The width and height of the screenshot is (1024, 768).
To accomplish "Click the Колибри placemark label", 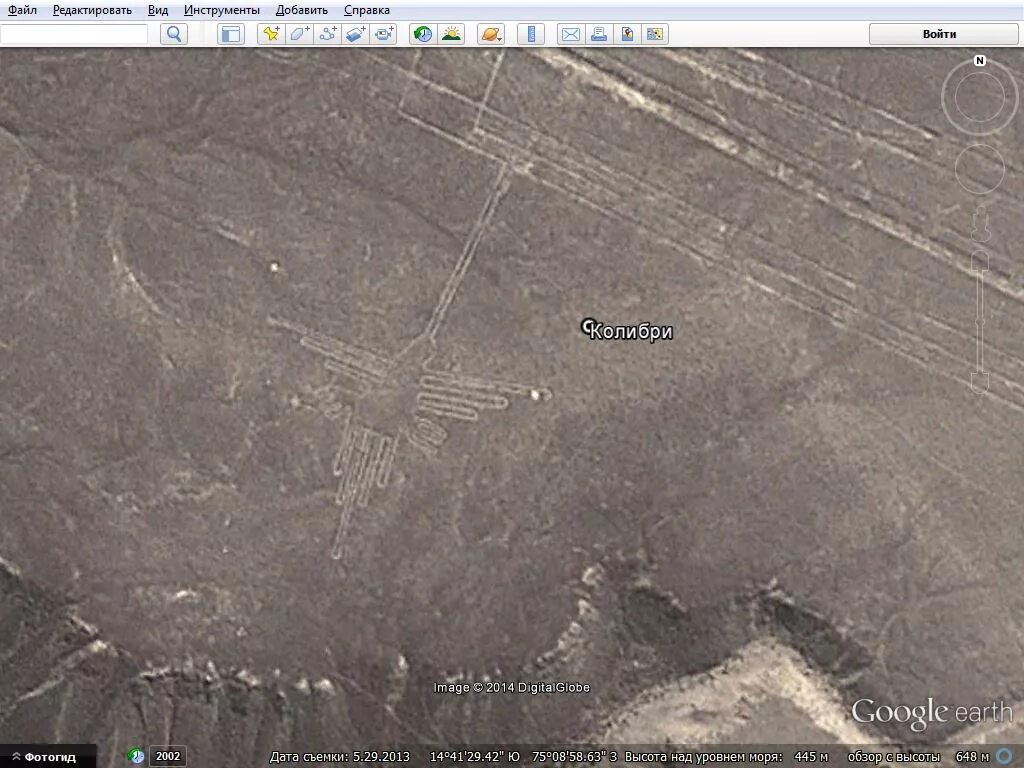I will [630, 331].
